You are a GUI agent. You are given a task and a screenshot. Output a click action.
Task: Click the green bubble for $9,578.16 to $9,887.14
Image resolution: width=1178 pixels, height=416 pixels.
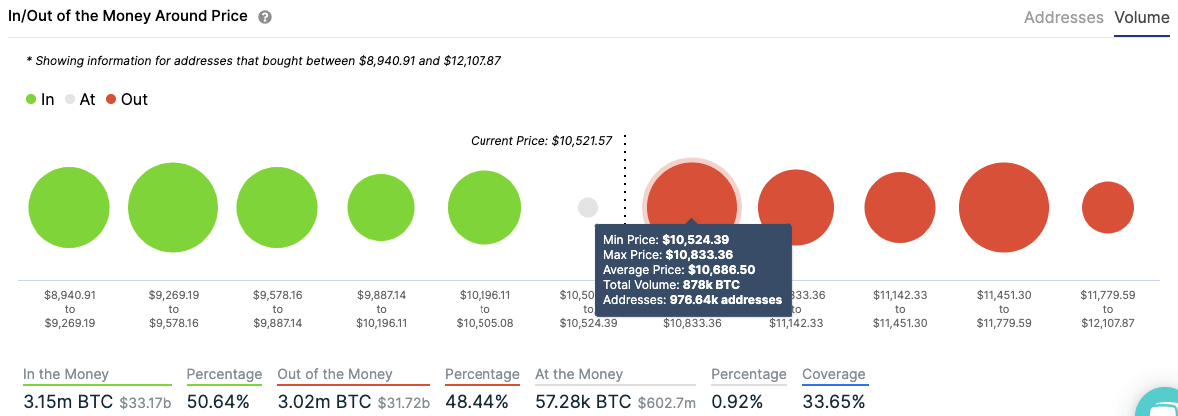pos(277,208)
